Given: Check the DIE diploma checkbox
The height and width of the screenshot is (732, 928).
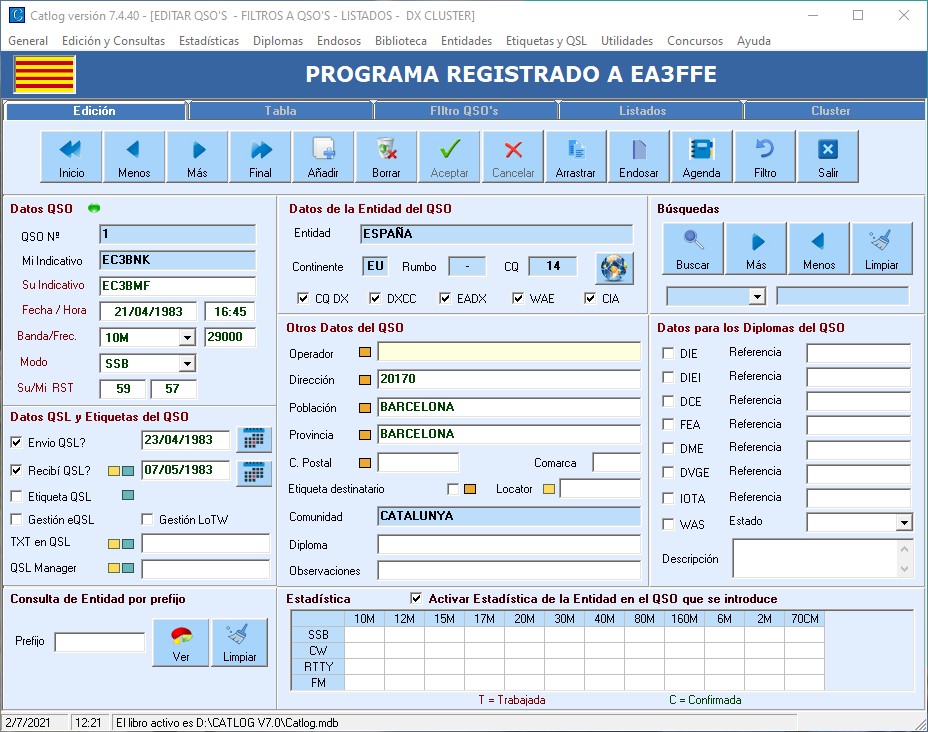Looking at the screenshot, I should [x=668, y=353].
